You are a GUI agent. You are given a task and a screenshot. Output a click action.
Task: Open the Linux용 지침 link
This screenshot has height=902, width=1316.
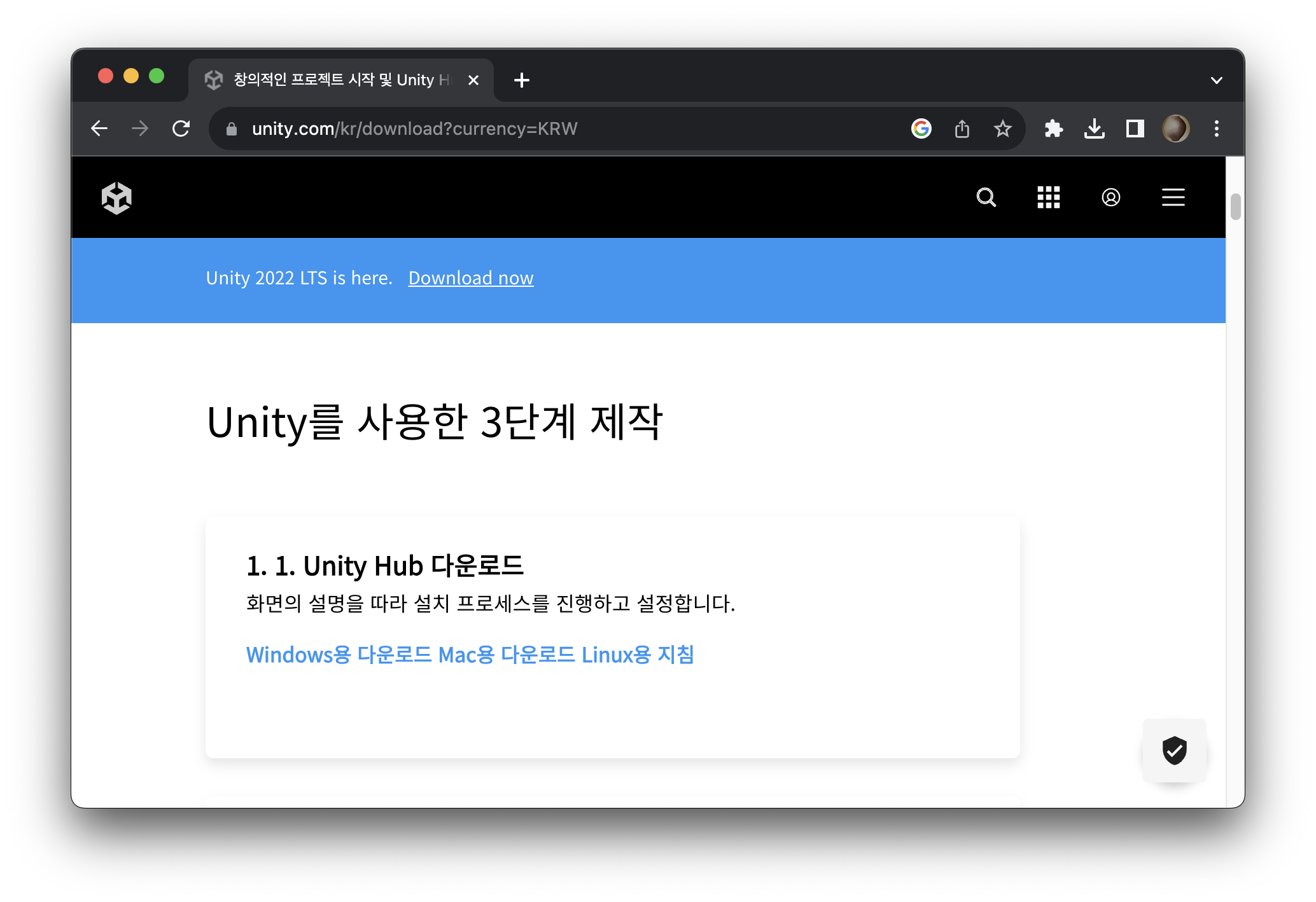tap(638, 655)
